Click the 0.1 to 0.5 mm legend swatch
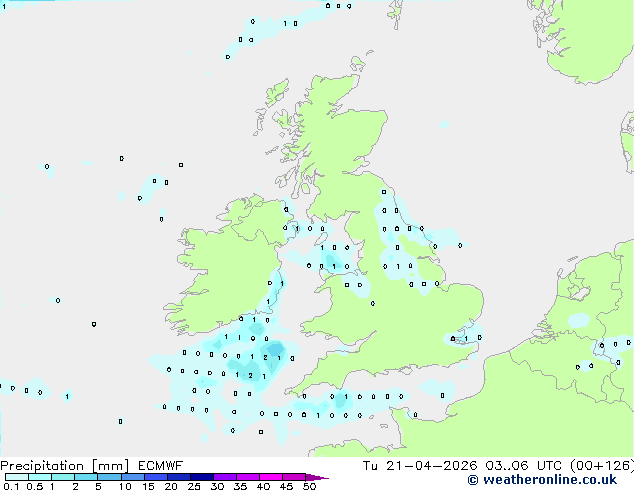Image resolution: width=634 pixels, height=490 pixels. pos(17,477)
